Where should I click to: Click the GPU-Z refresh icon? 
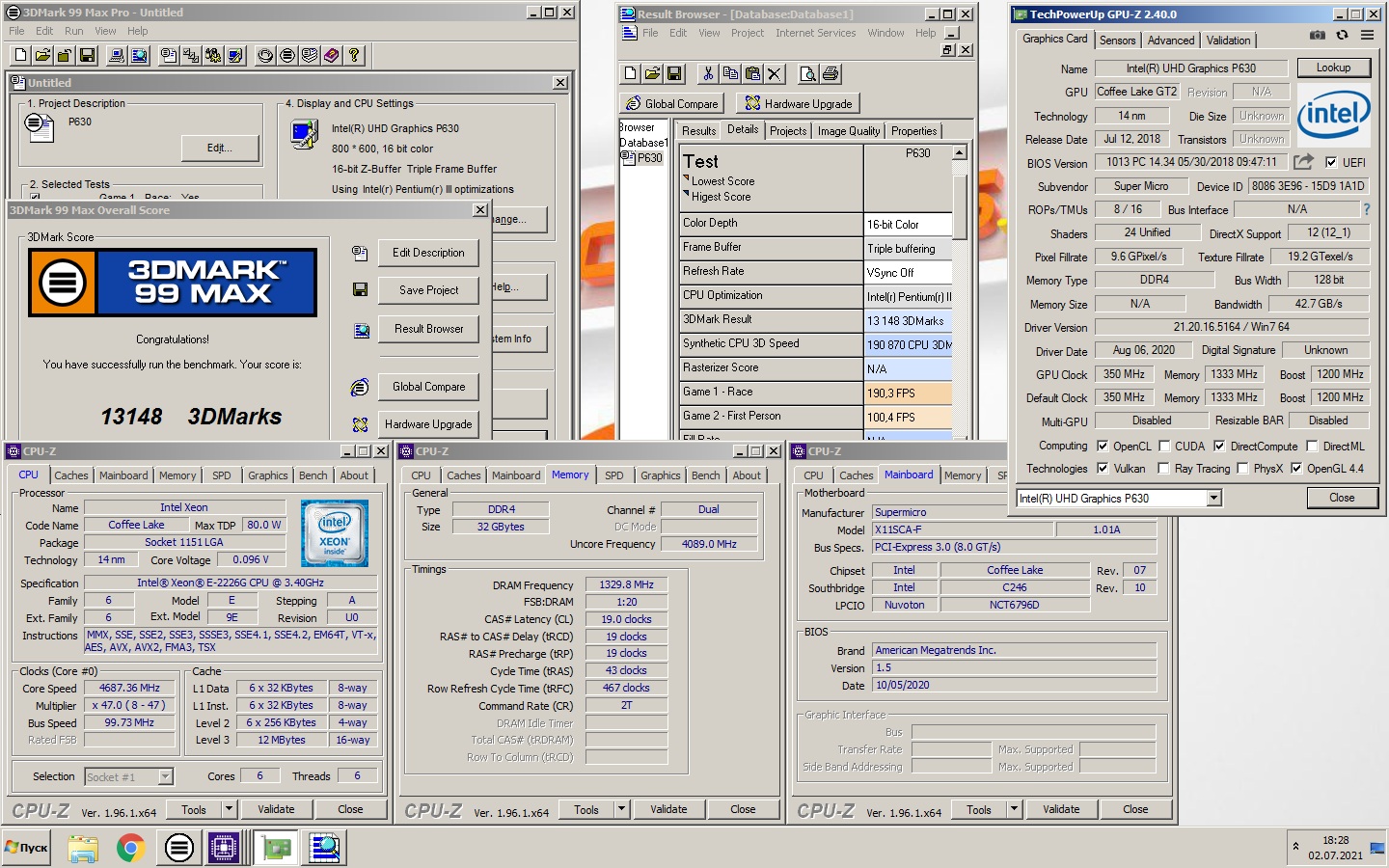1342,36
